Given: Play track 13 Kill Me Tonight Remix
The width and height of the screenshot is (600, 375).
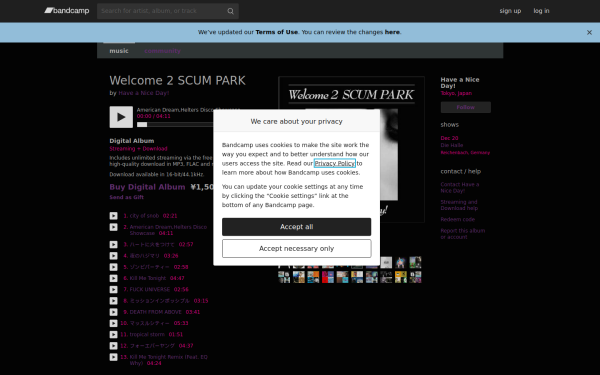Looking at the screenshot, I should point(114,357).
